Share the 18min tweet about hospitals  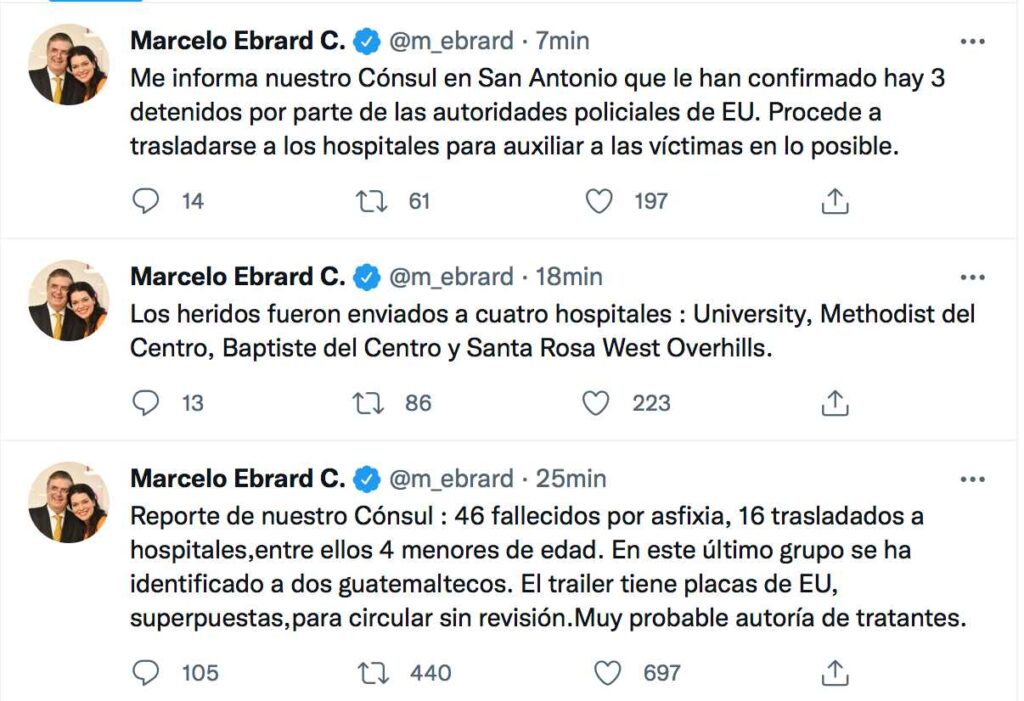tap(835, 403)
